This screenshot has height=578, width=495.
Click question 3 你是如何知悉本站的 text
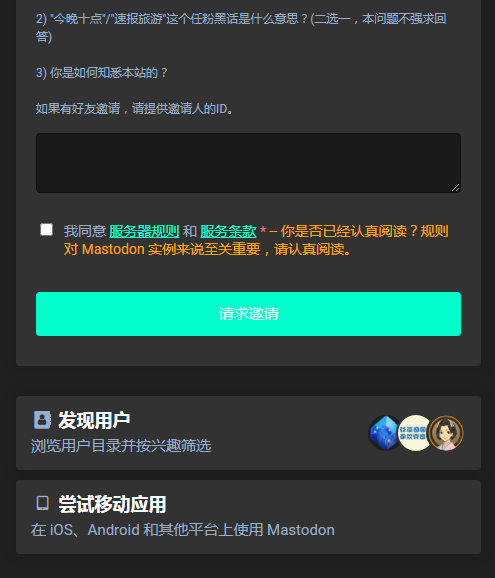coord(102,73)
